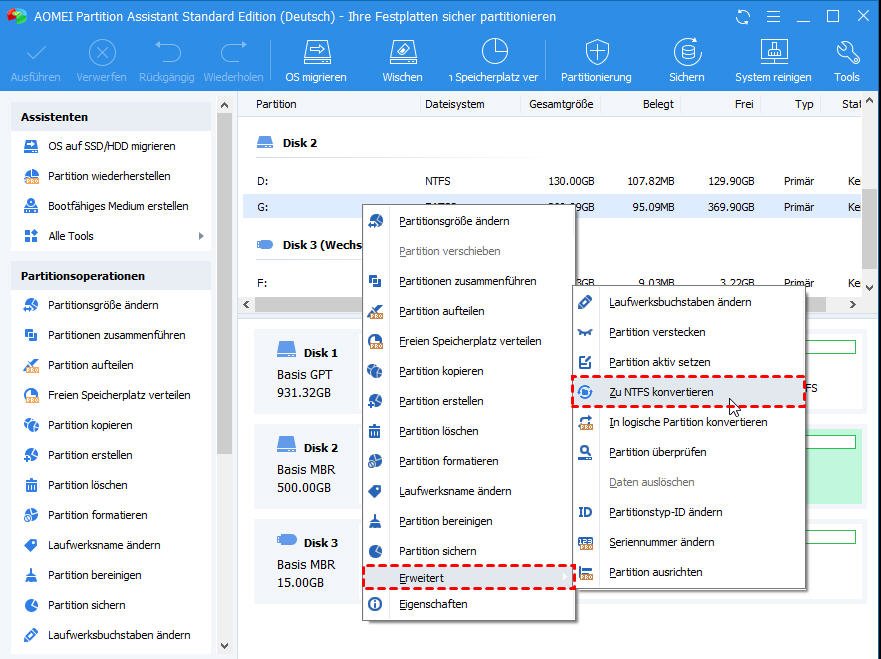Image resolution: width=881 pixels, height=659 pixels.
Task: Click the partition list horizontal scroll-right arrow
Action: tap(853, 304)
